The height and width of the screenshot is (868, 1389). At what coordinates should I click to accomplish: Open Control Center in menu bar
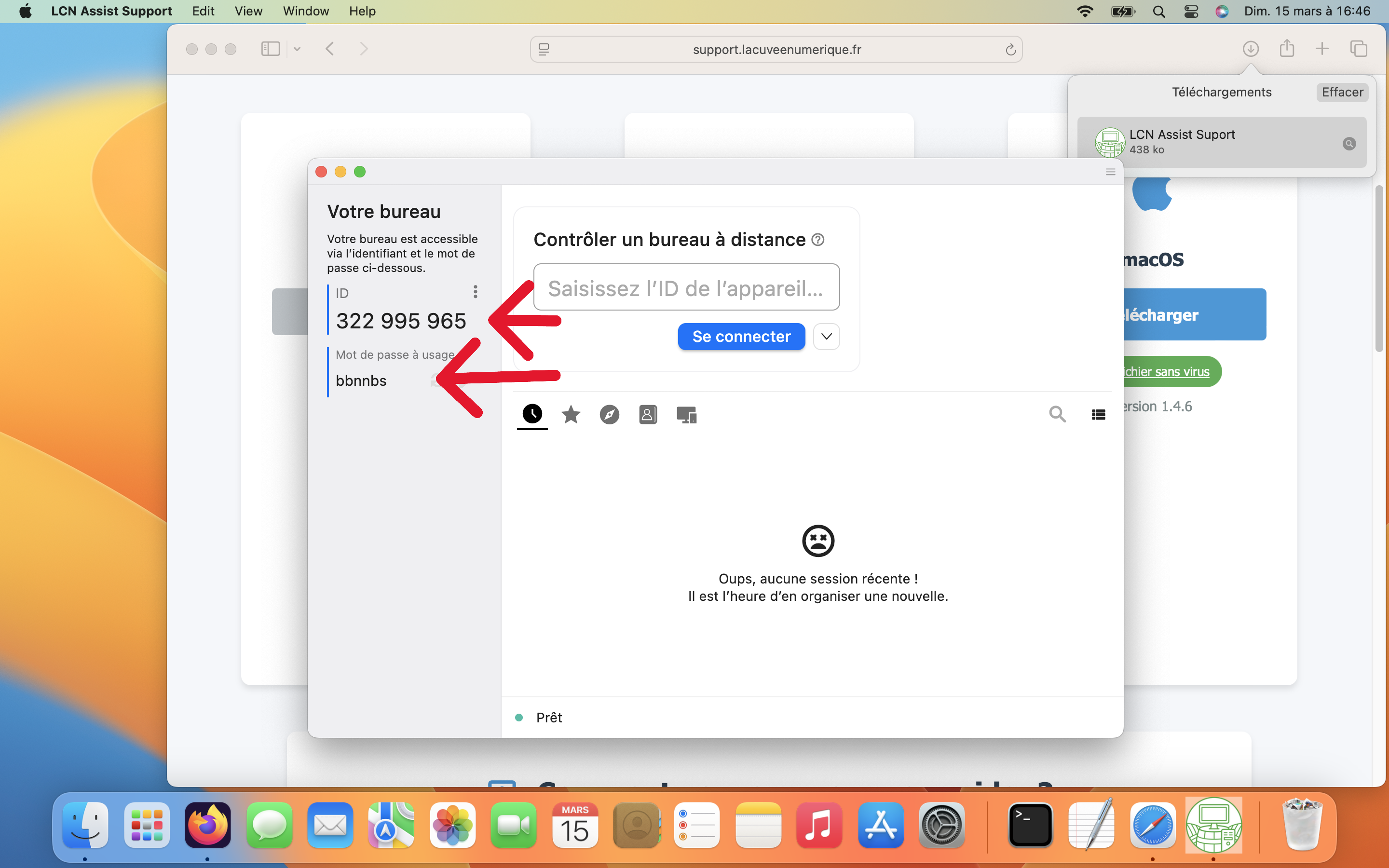coord(1191,12)
